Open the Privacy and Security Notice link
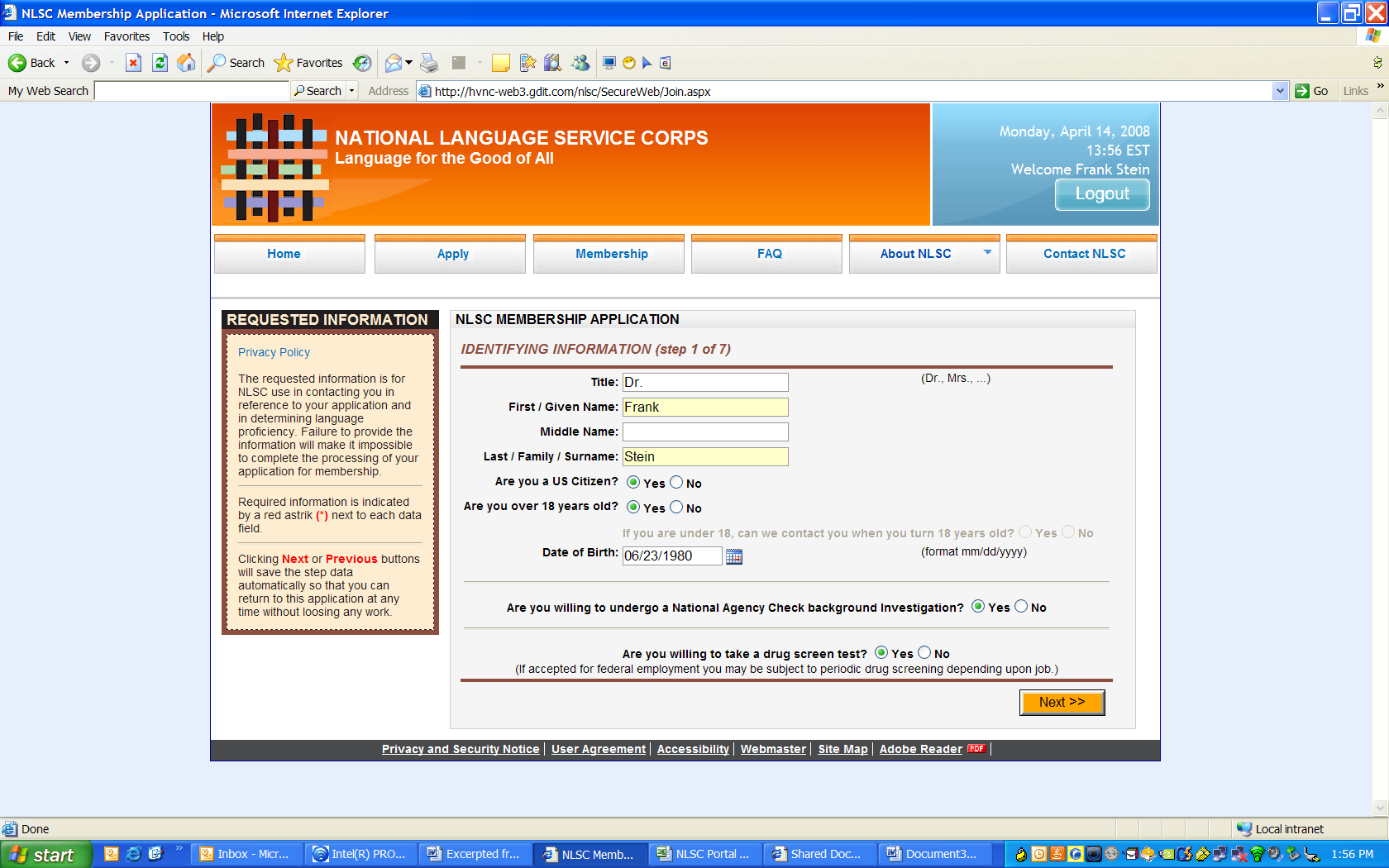The image size is (1389, 868). 461,749
